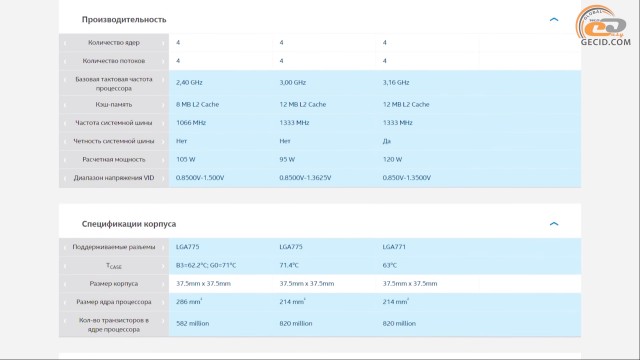The height and width of the screenshot is (360, 640).
Task: Click the Диапазон напряжения VID label
Action: coord(114,178)
